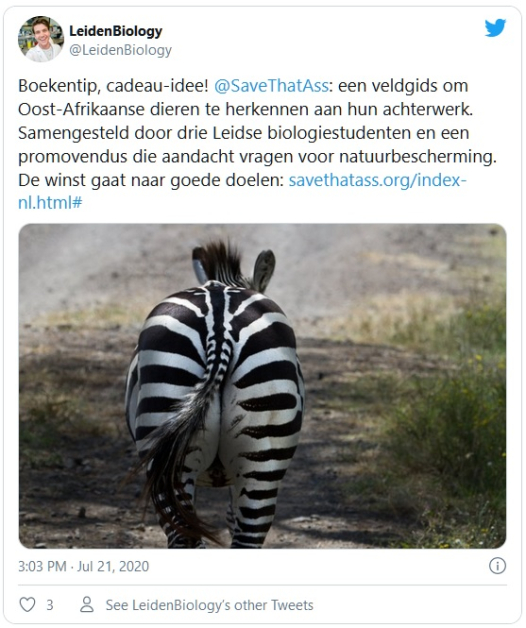Click the person silhouette icon

click(87, 604)
